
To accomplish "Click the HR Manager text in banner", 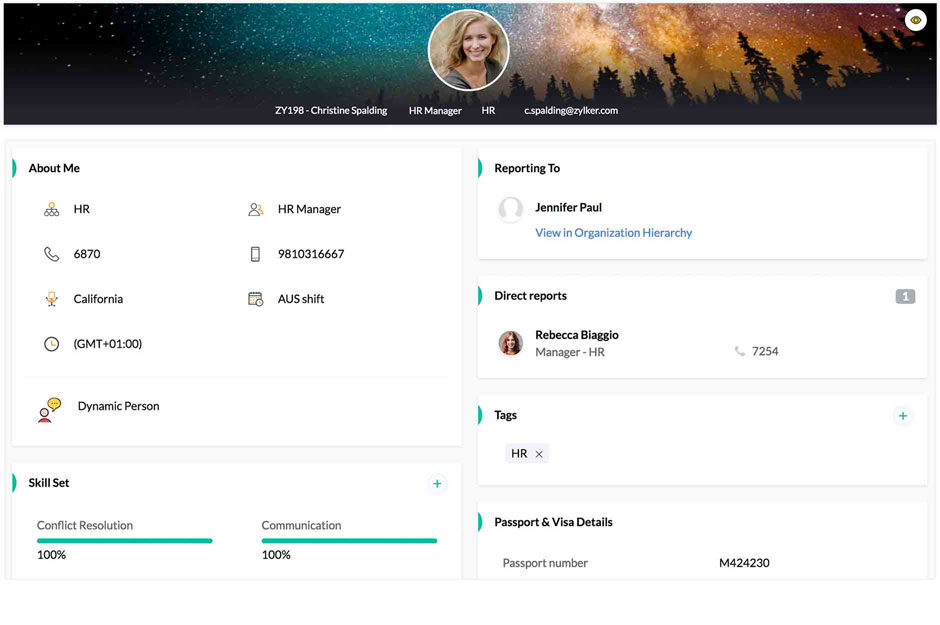I will point(435,110).
